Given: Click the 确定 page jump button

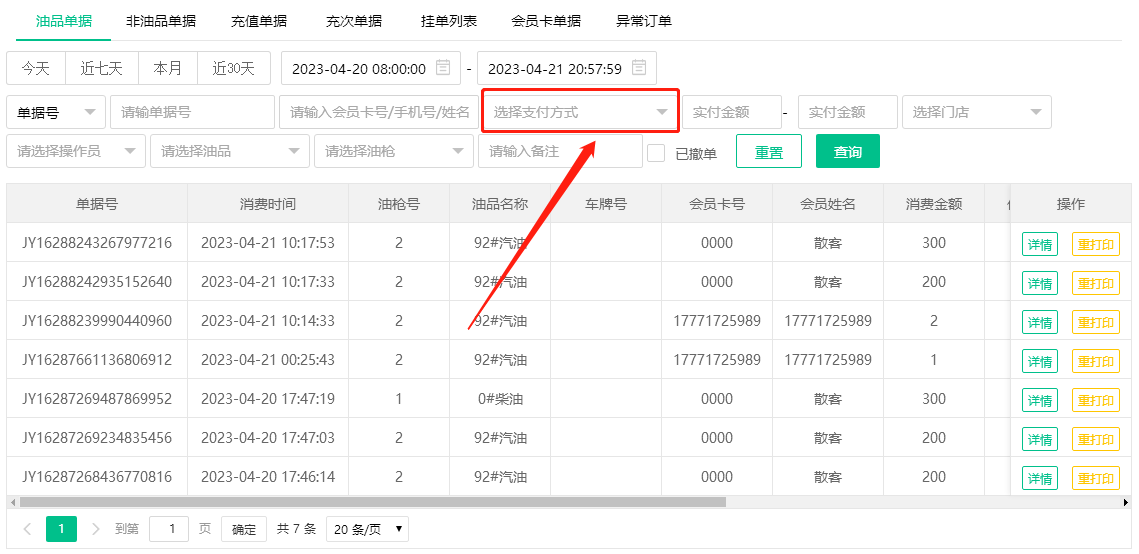Looking at the screenshot, I should point(244,529).
